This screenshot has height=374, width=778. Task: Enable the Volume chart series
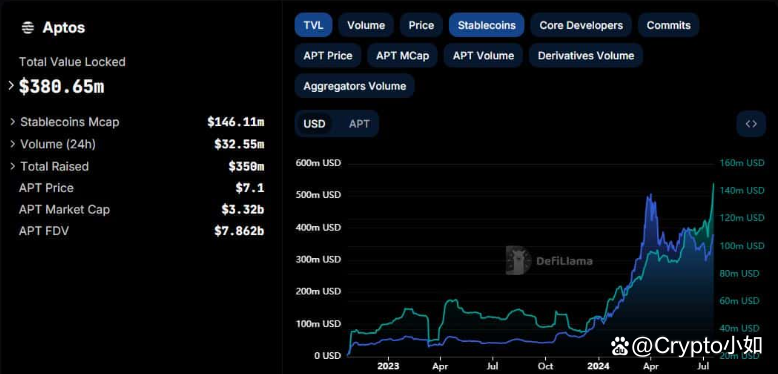[366, 25]
